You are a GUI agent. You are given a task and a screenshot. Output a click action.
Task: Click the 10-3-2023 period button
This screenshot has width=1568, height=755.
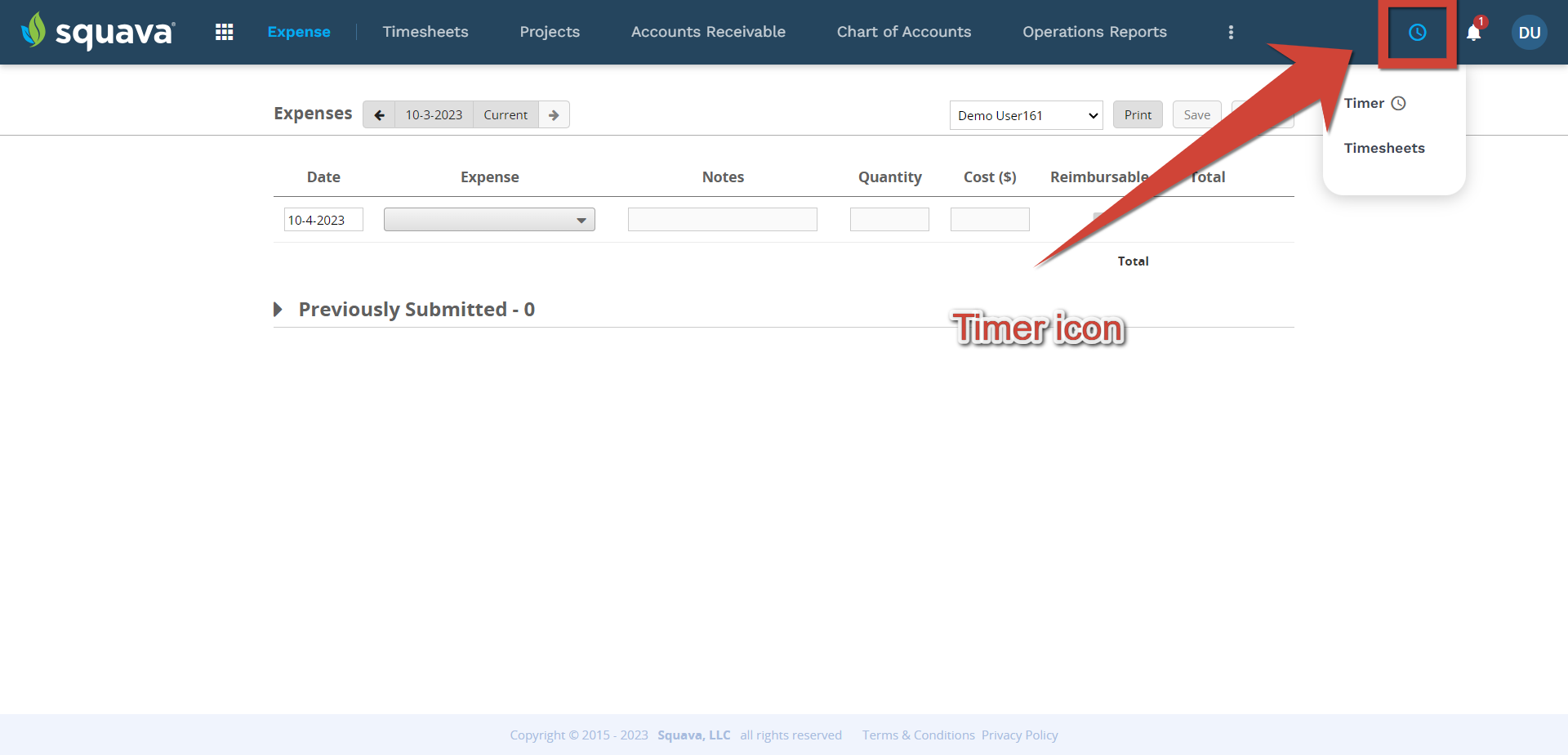434,114
